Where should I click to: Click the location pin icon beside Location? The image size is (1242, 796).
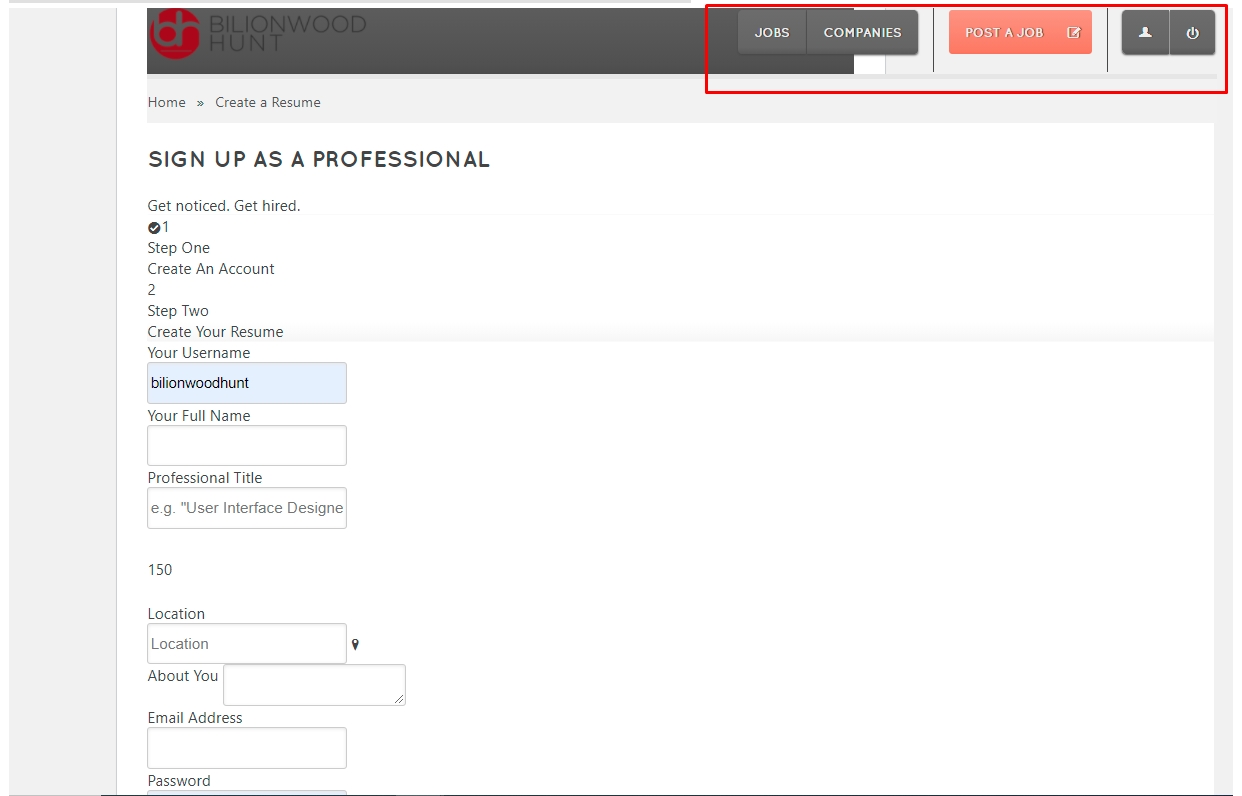pos(355,645)
